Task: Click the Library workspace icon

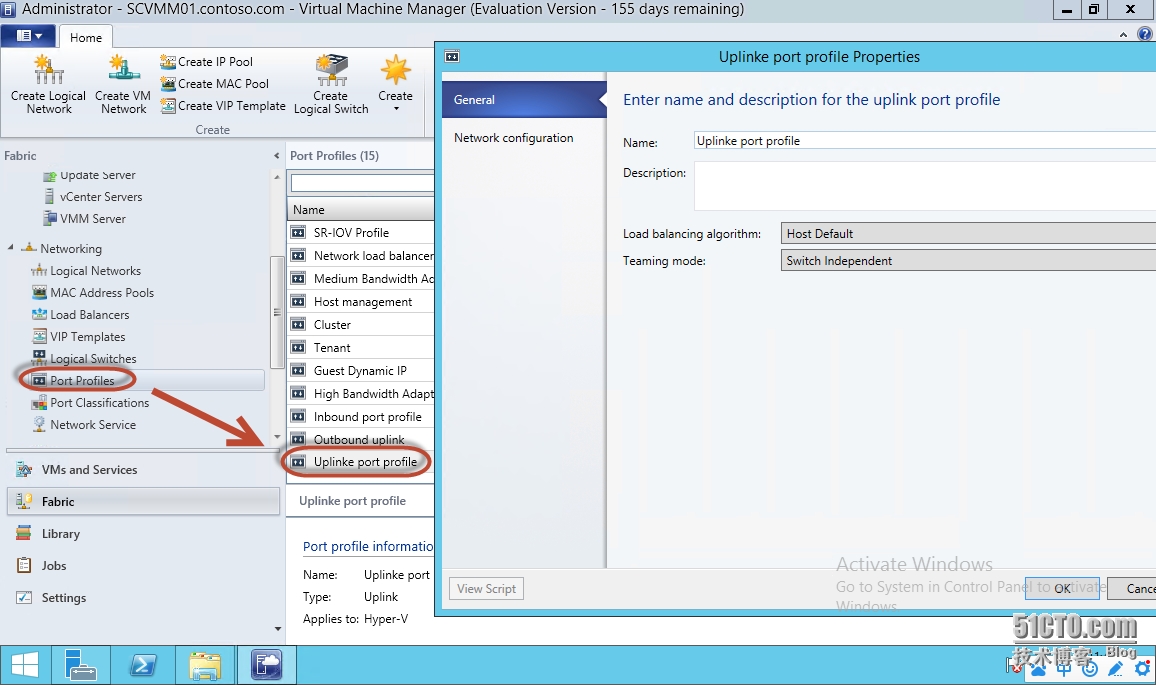Action: tap(24, 533)
